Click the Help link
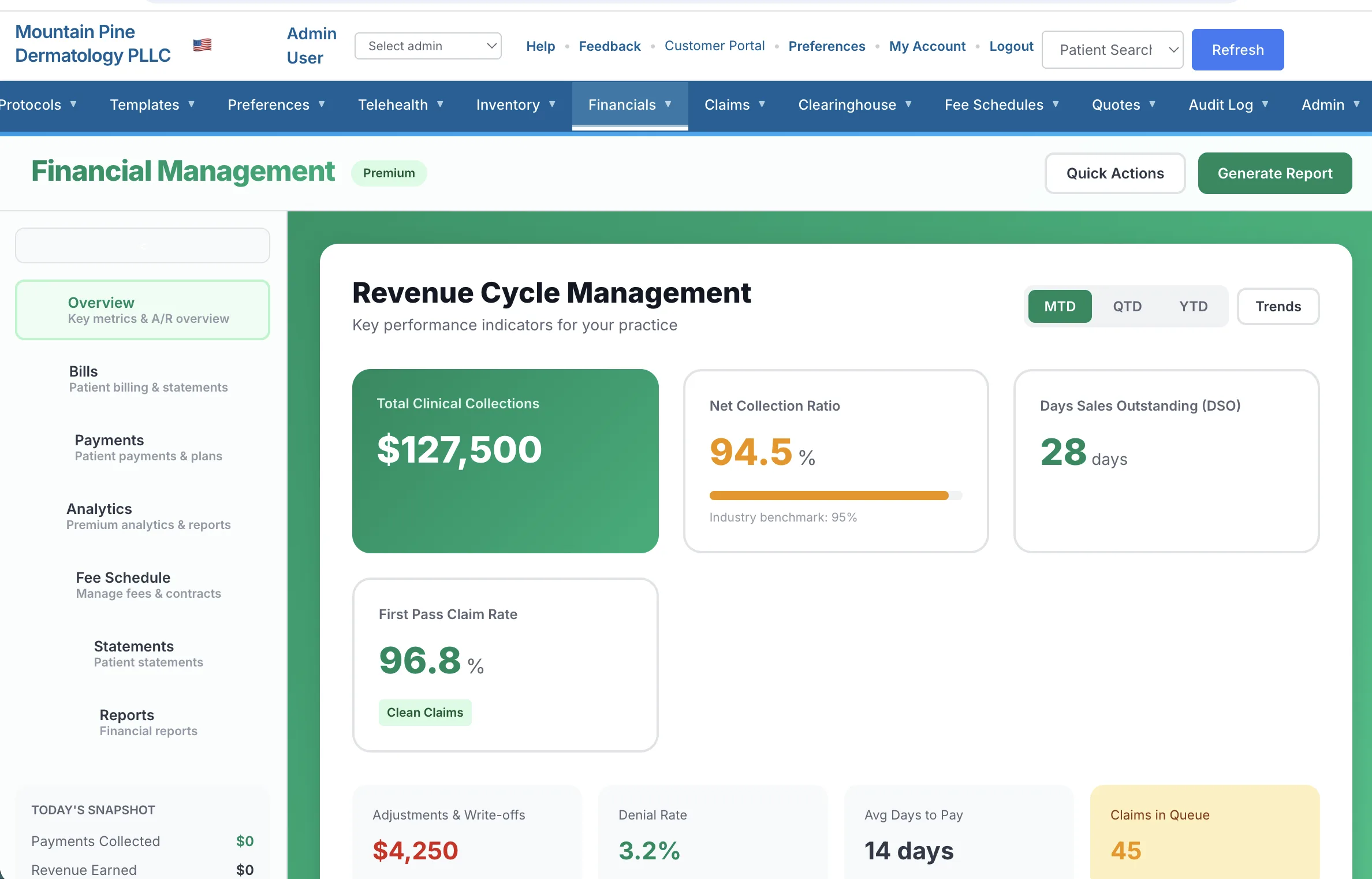The height and width of the screenshot is (879, 1372). [x=540, y=46]
